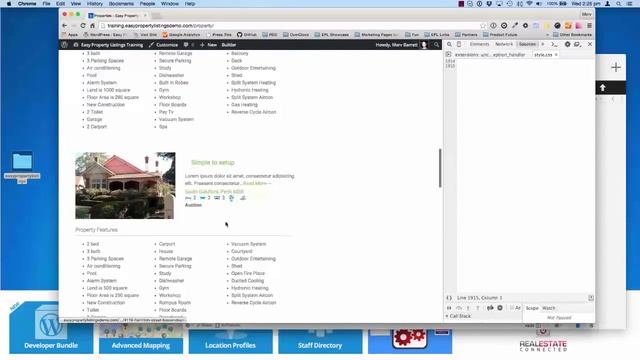The height and width of the screenshot is (360, 640).
Task: Open the Location Profiles tile
Action: point(231,340)
